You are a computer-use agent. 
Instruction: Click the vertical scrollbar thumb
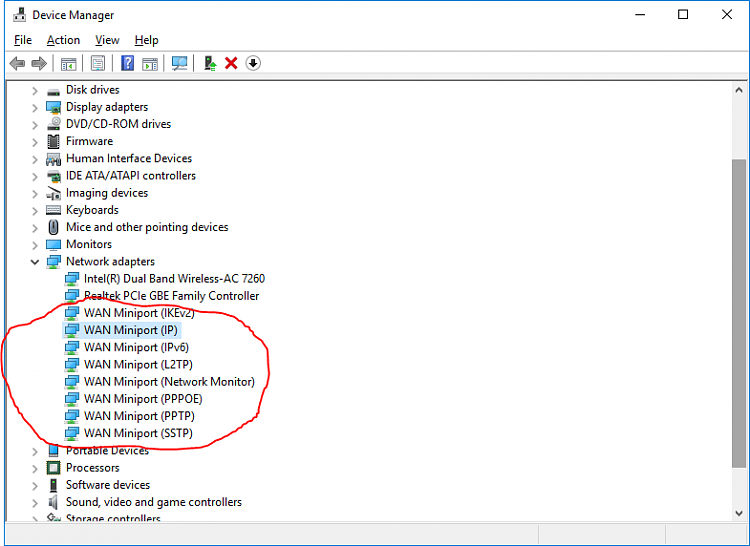pos(739,313)
